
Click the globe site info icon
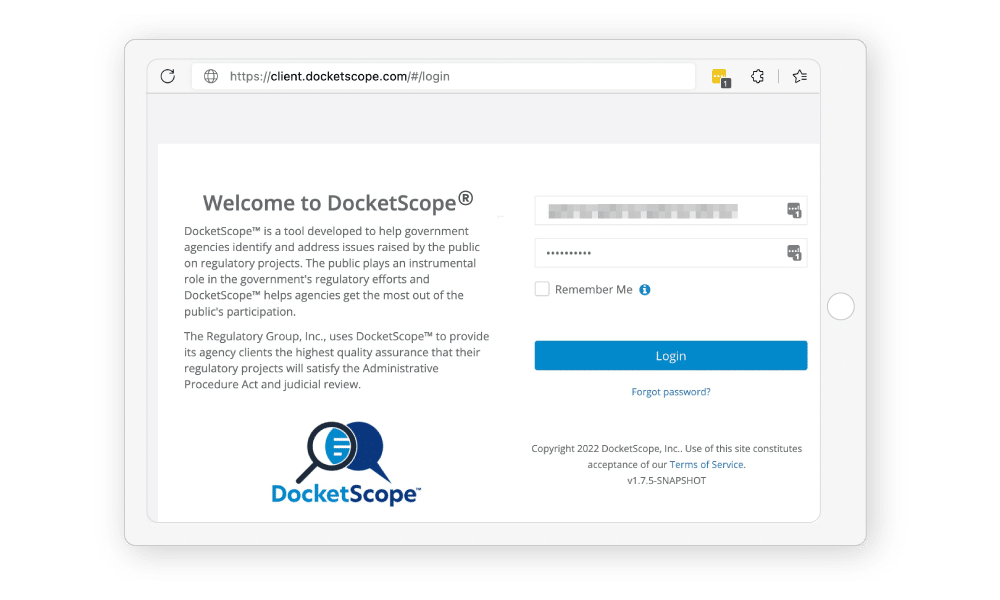tap(210, 77)
